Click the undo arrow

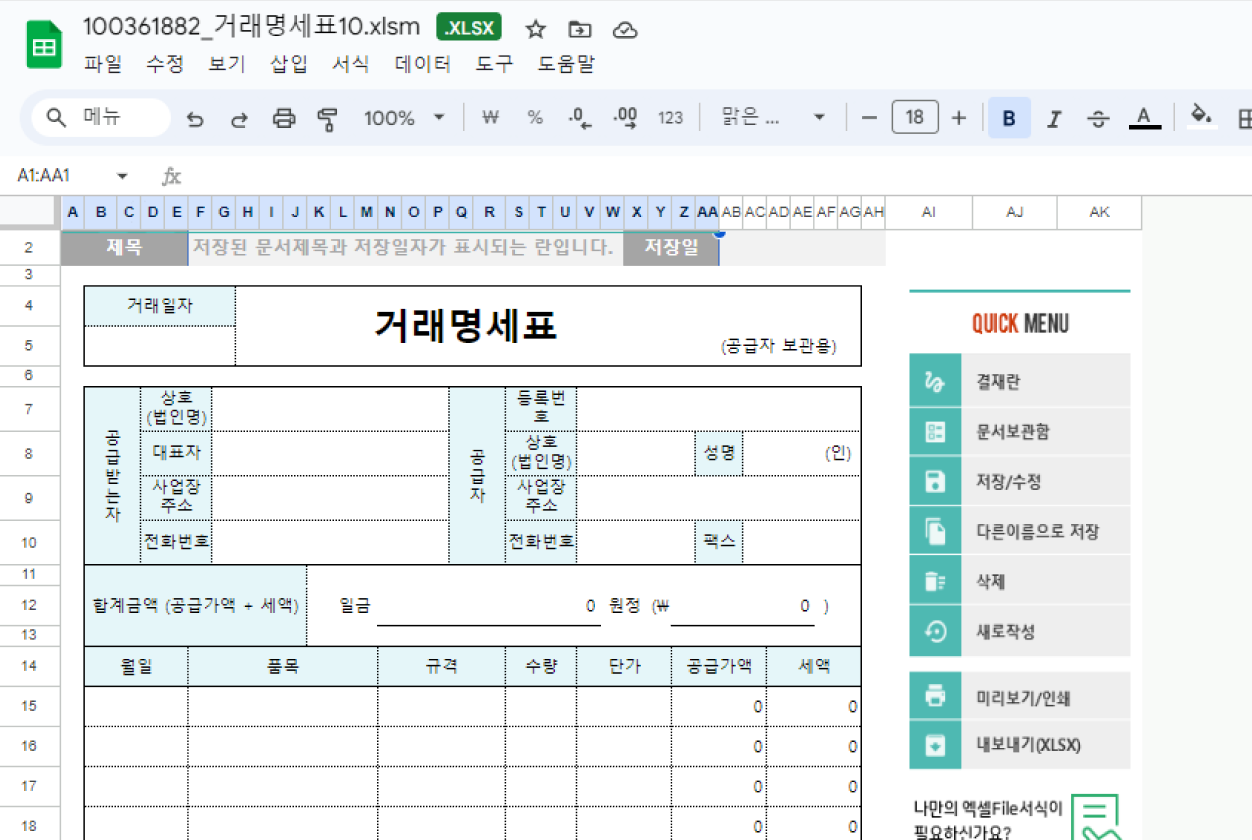coord(195,119)
